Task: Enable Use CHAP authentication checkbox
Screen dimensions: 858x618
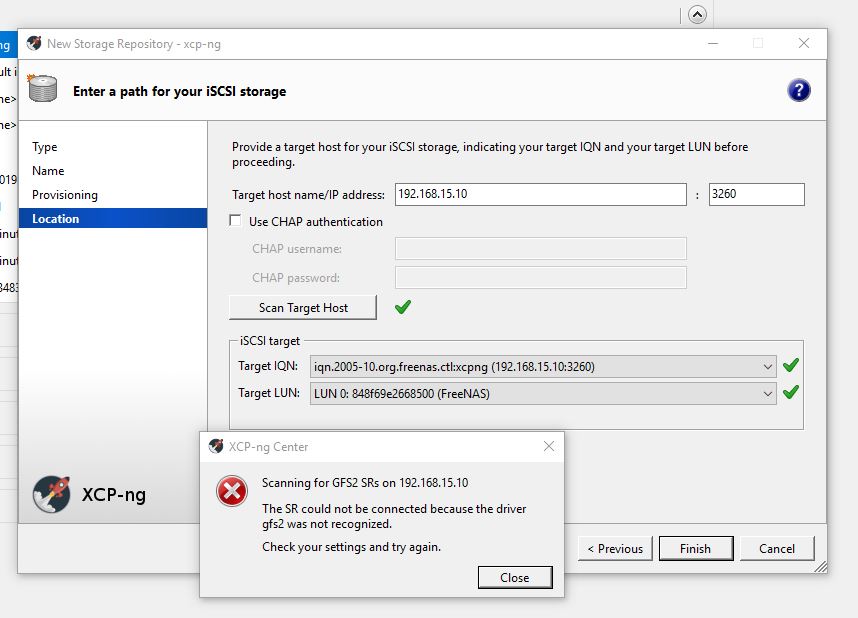Action: click(235, 221)
